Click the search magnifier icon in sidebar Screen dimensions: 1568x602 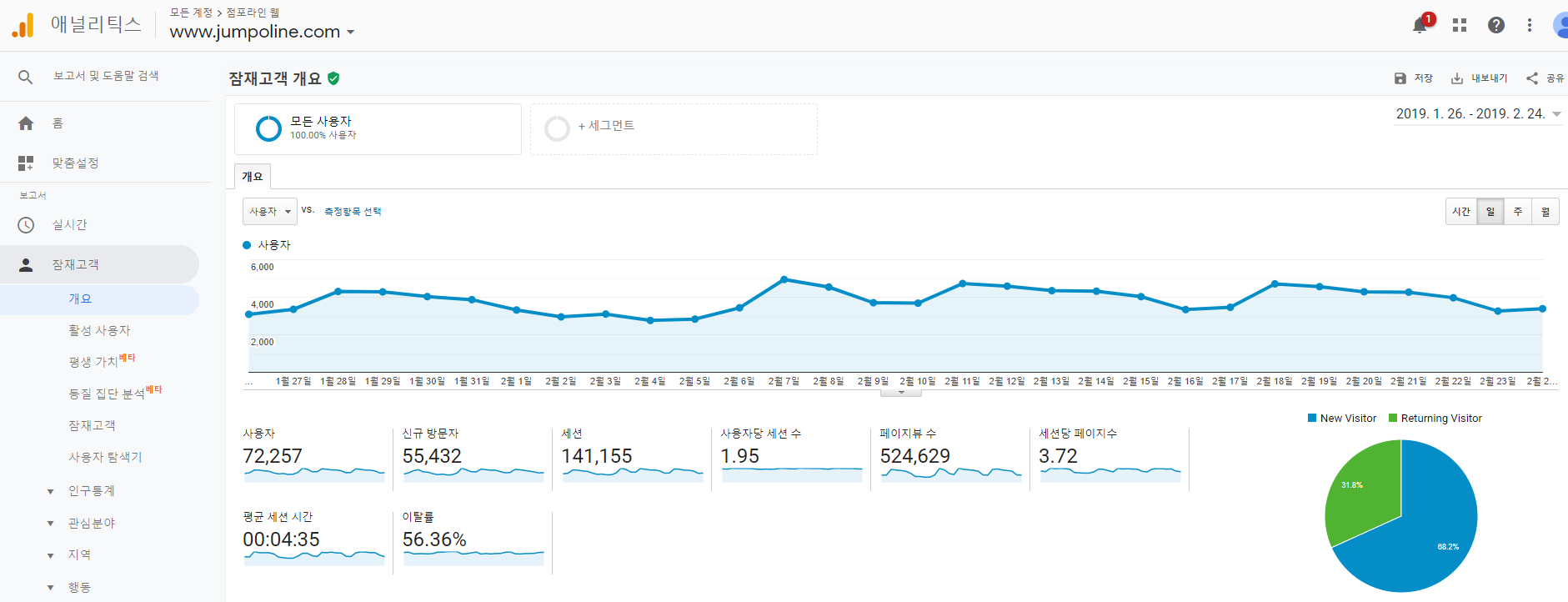click(x=26, y=77)
